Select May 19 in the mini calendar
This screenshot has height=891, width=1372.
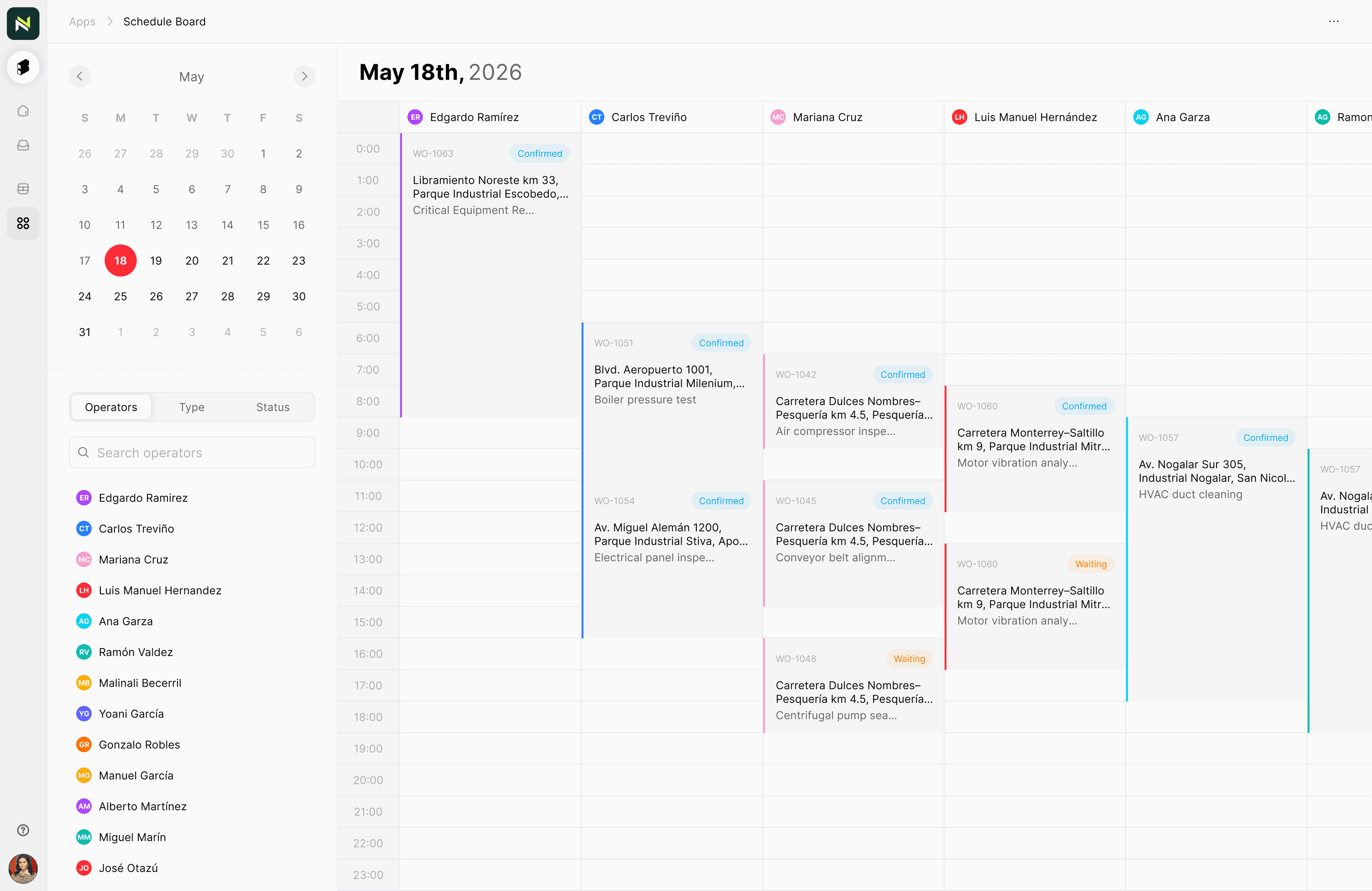[156, 260]
